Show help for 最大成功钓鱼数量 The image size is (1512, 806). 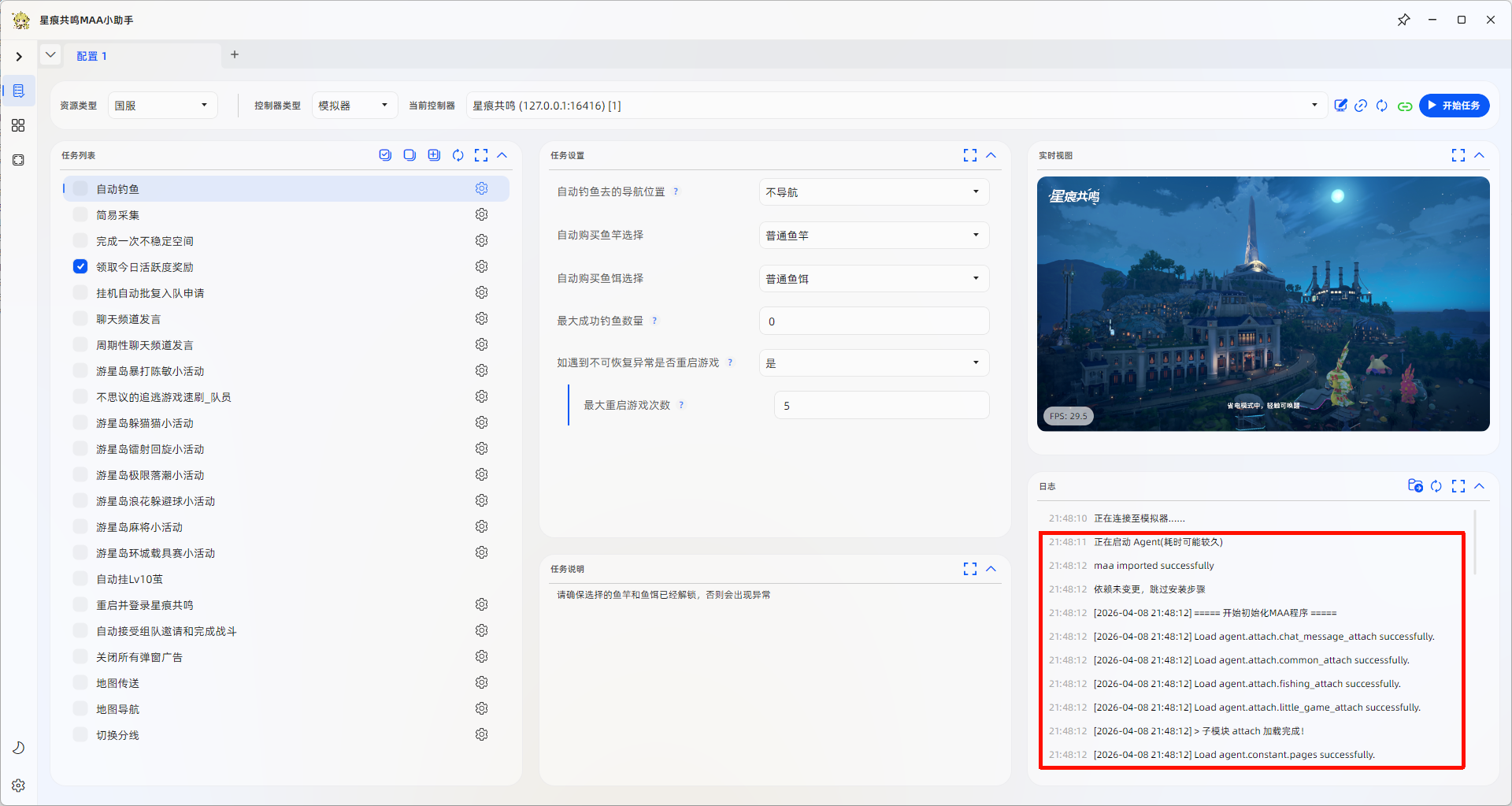click(x=654, y=321)
